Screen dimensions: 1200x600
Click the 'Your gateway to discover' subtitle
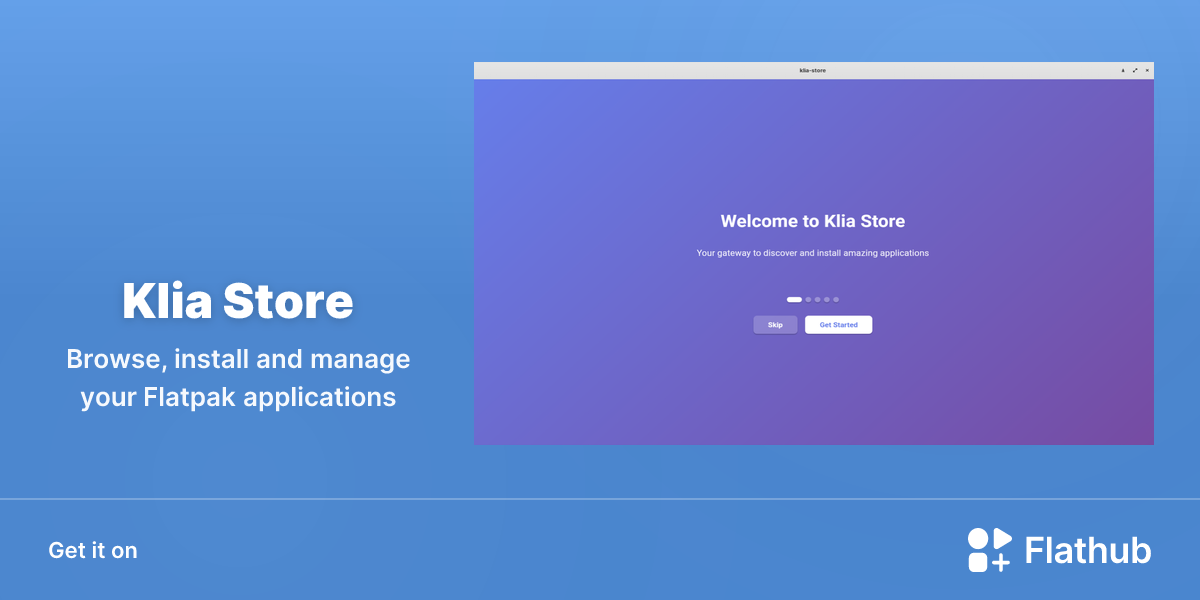point(813,253)
